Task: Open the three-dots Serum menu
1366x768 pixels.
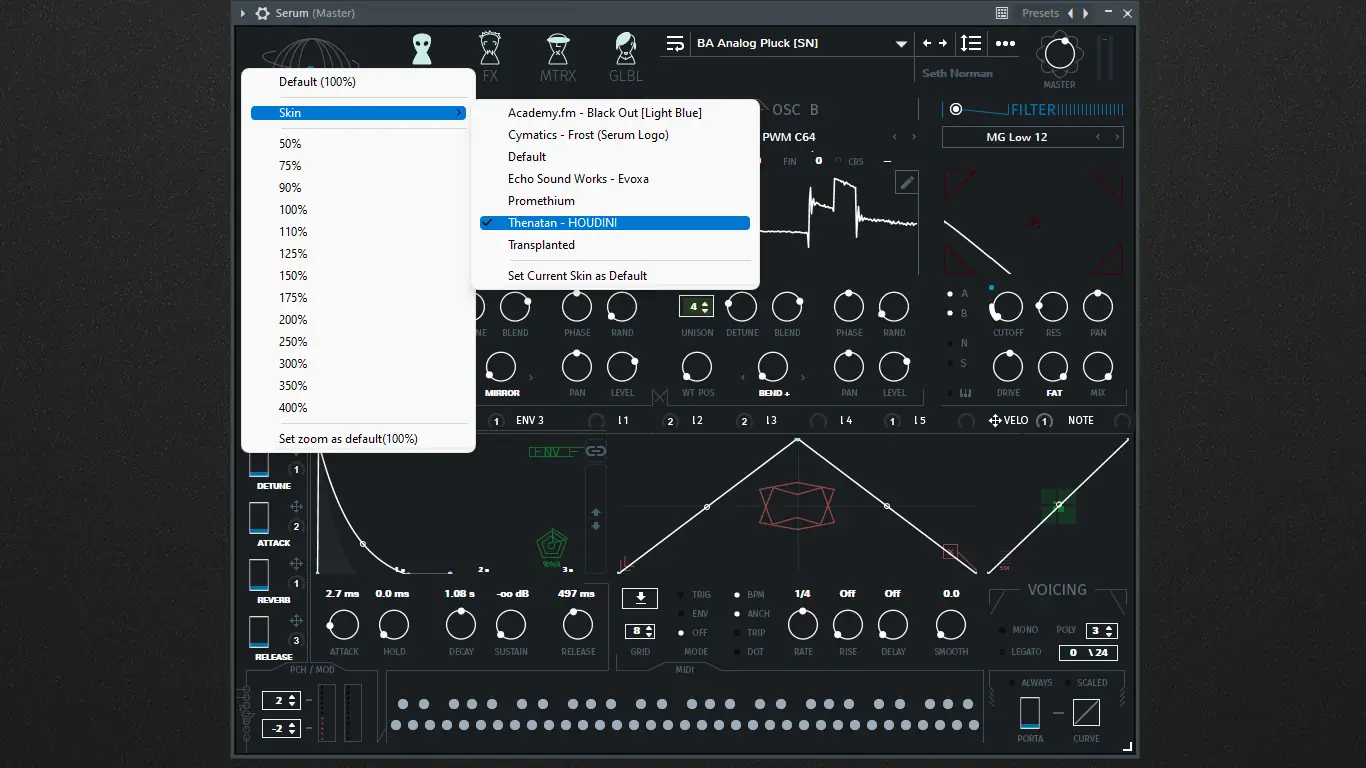Action: 1005,43
